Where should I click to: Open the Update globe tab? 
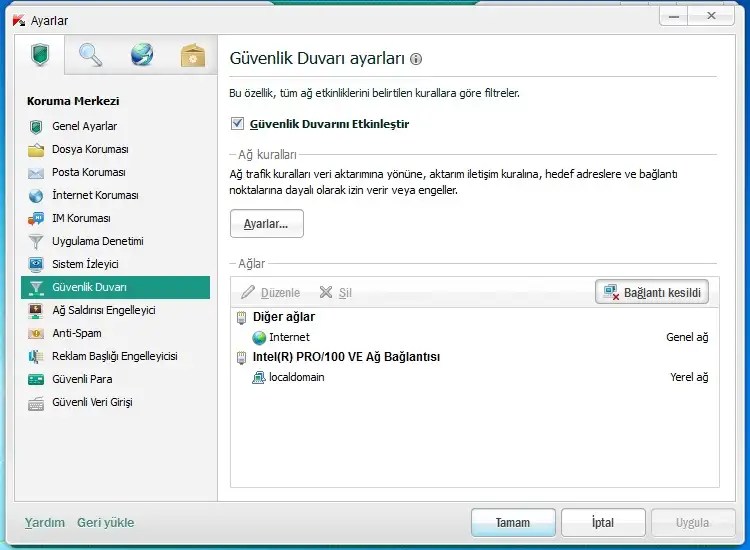point(142,55)
